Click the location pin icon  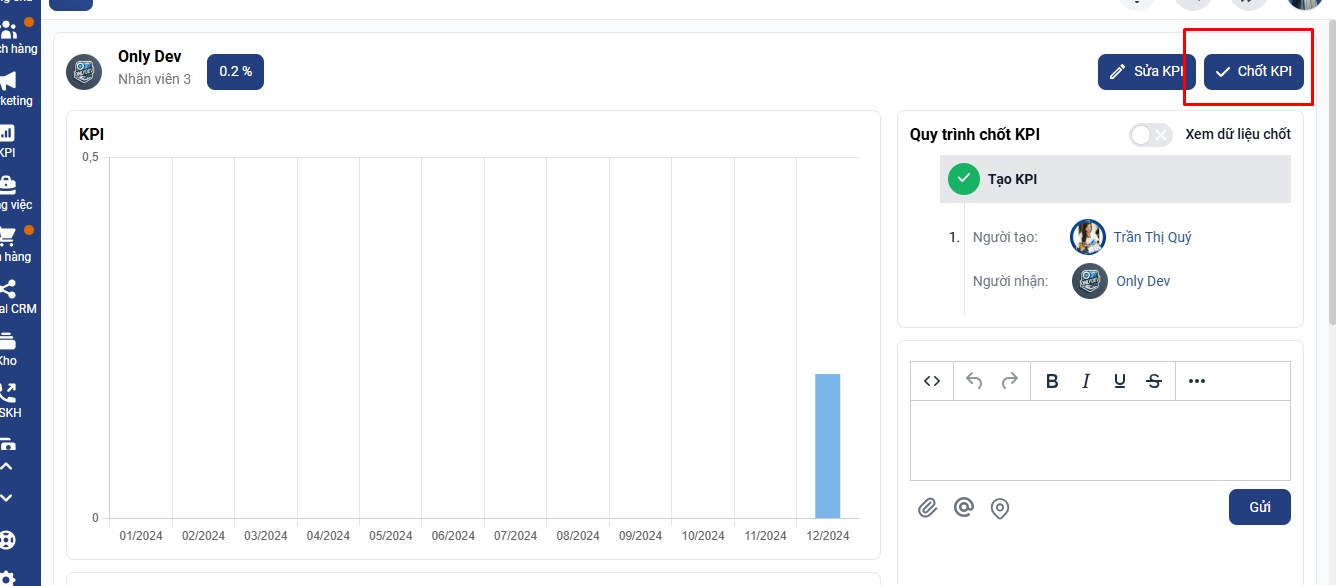click(x=999, y=508)
